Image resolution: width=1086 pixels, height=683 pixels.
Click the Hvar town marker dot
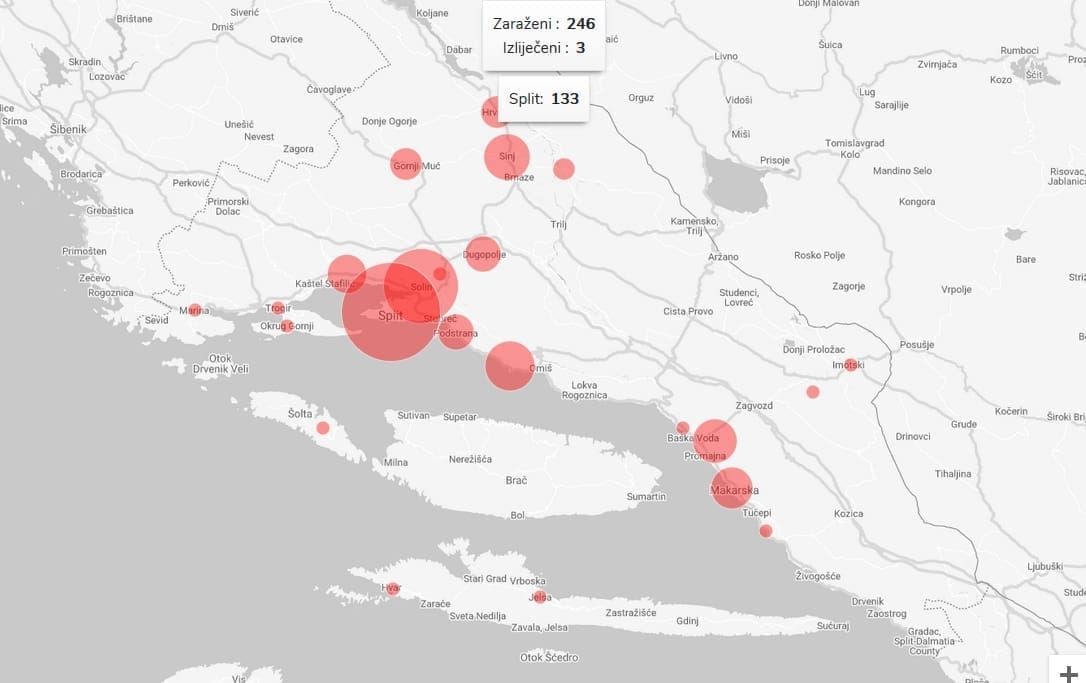pos(392,588)
